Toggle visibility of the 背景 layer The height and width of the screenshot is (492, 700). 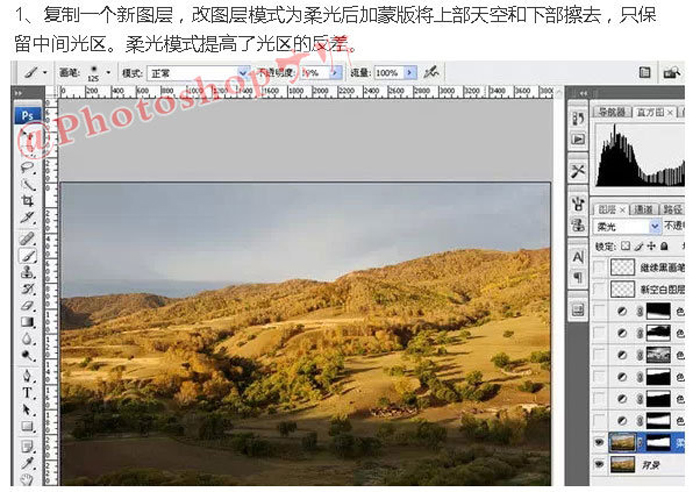click(x=599, y=463)
